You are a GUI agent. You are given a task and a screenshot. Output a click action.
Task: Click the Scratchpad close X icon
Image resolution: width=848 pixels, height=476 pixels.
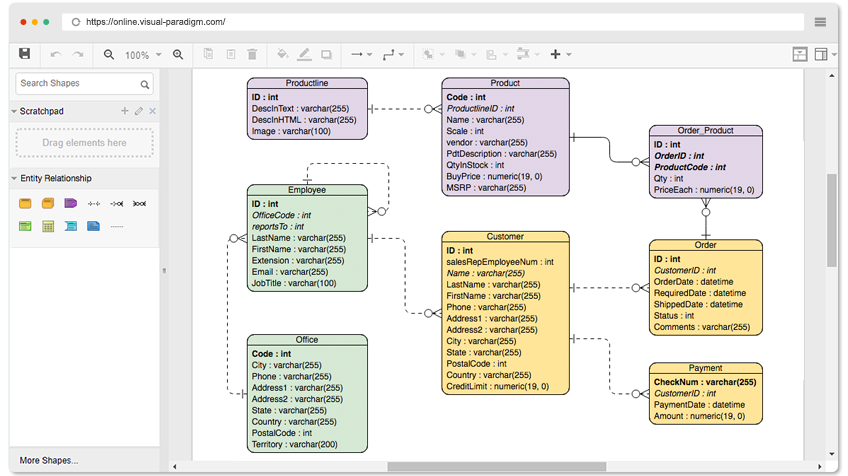153,110
